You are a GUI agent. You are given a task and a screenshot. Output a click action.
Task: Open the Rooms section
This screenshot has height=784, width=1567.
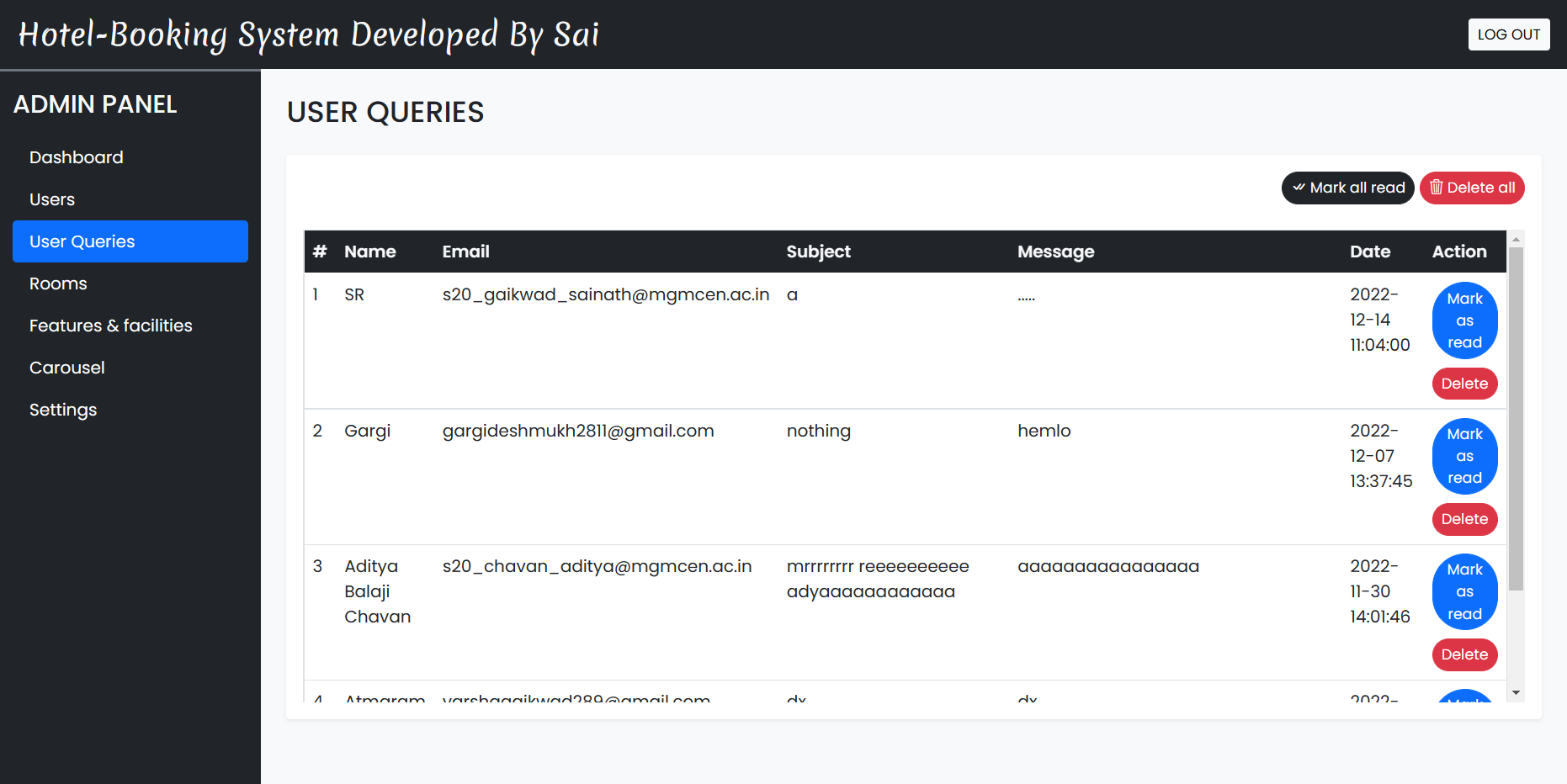pyautogui.click(x=58, y=283)
